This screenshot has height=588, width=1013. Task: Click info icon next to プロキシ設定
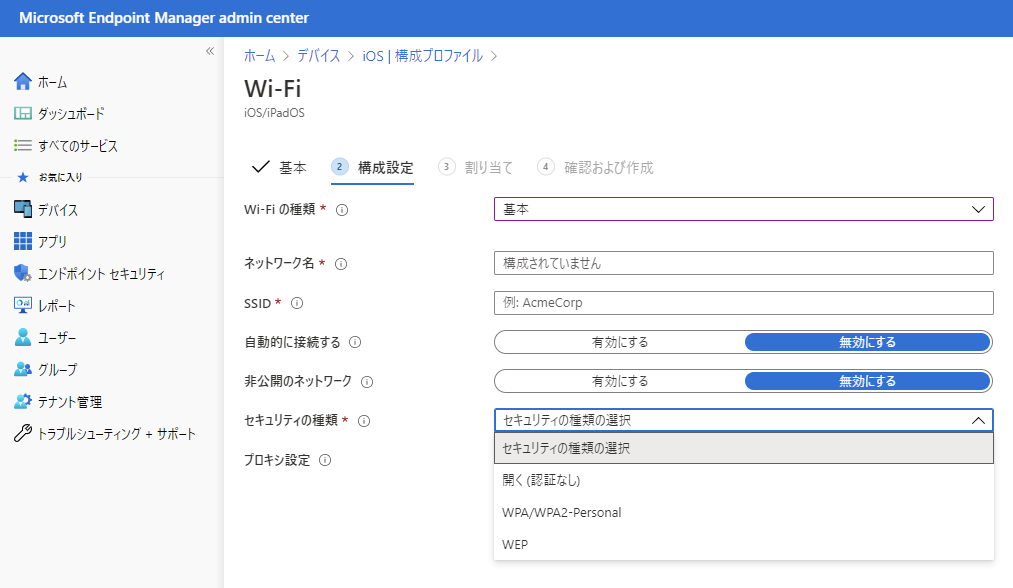326,460
